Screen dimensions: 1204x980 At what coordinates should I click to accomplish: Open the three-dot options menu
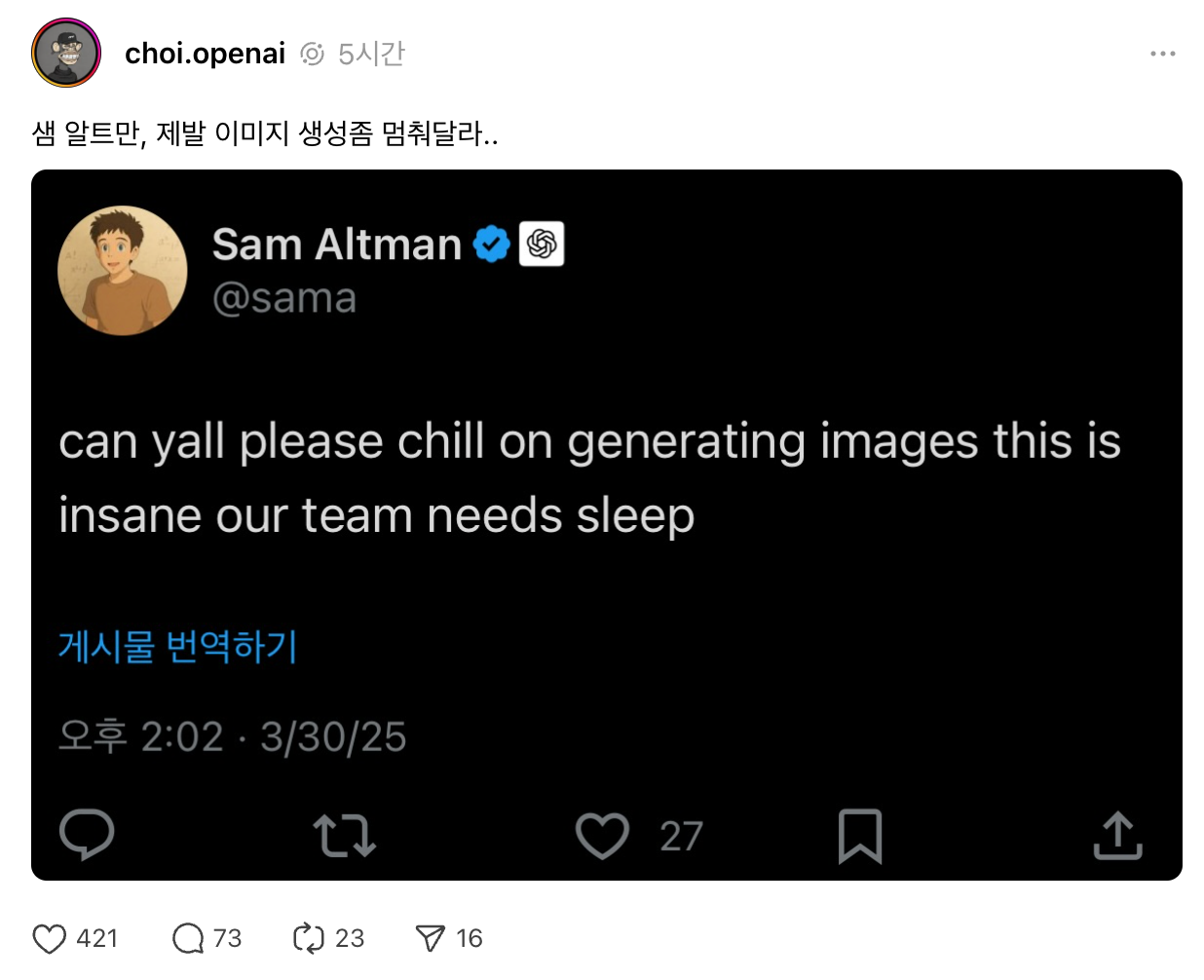point(1162,54)
